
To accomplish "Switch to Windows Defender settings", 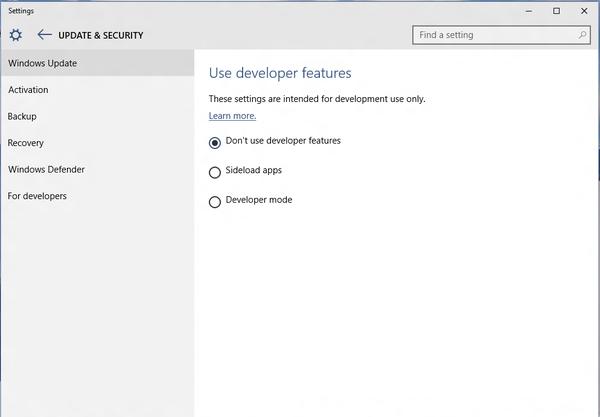I will [97, 169].
